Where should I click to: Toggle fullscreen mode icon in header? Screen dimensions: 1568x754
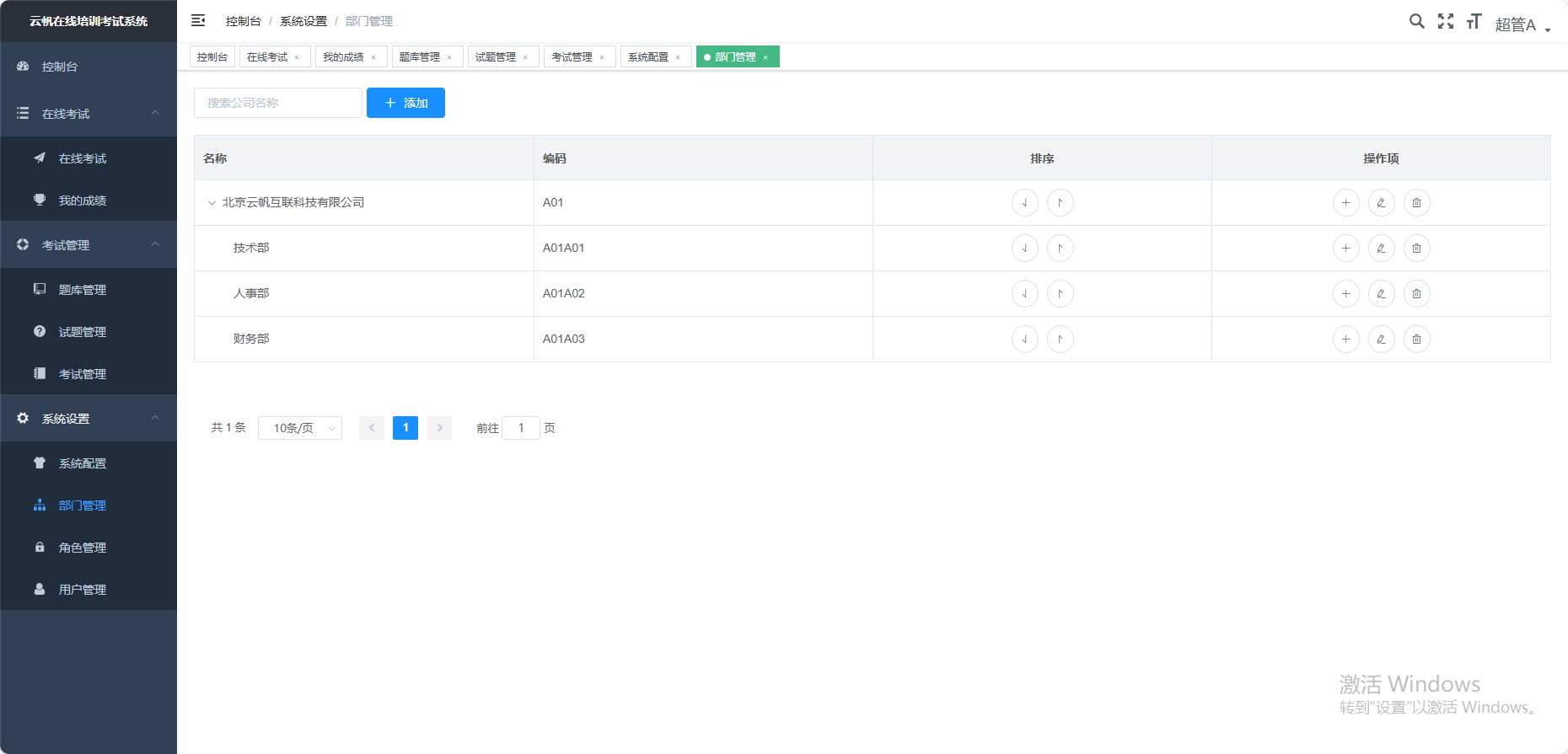coord(1446,21)
